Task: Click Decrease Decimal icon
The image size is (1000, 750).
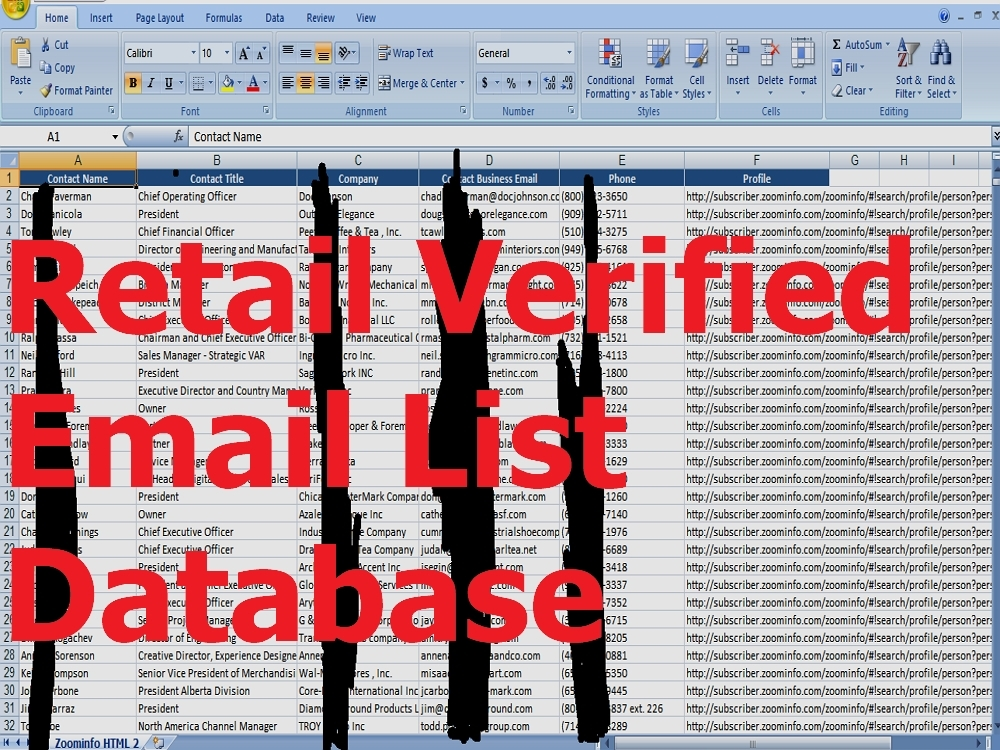Action: click(x=567, y=83)
